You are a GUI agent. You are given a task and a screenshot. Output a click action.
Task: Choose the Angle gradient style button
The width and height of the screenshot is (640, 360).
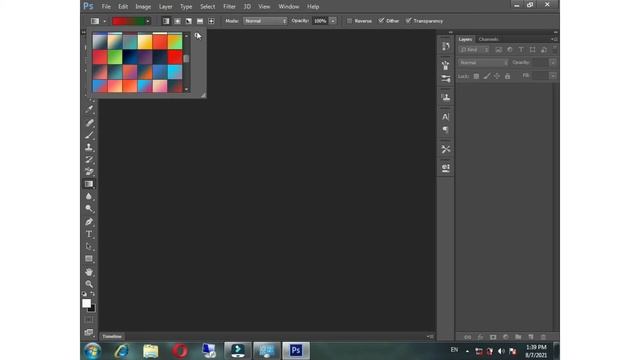click(x=189, y=21)
